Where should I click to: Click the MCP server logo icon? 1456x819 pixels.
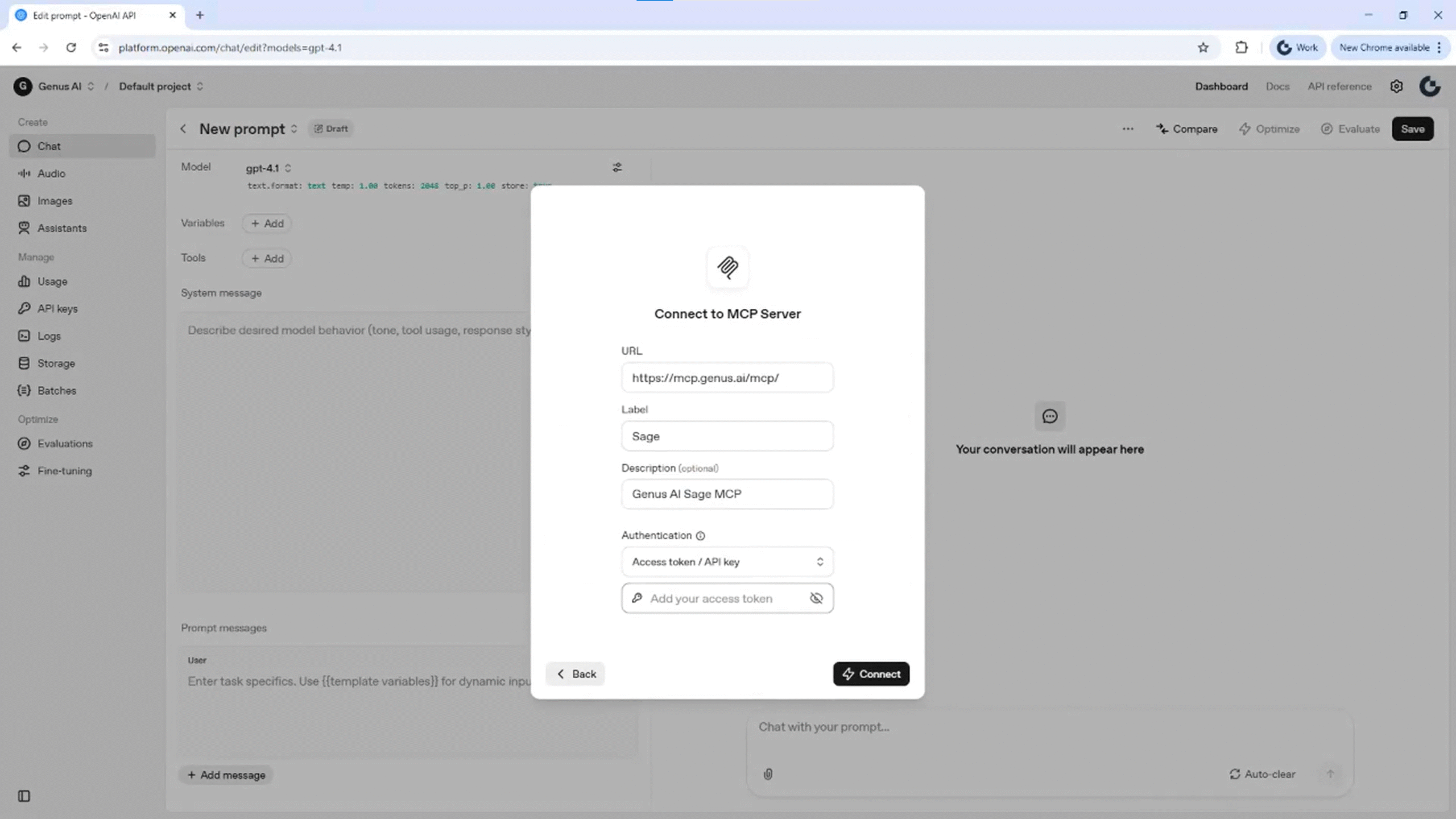click(x=727, y=267)
